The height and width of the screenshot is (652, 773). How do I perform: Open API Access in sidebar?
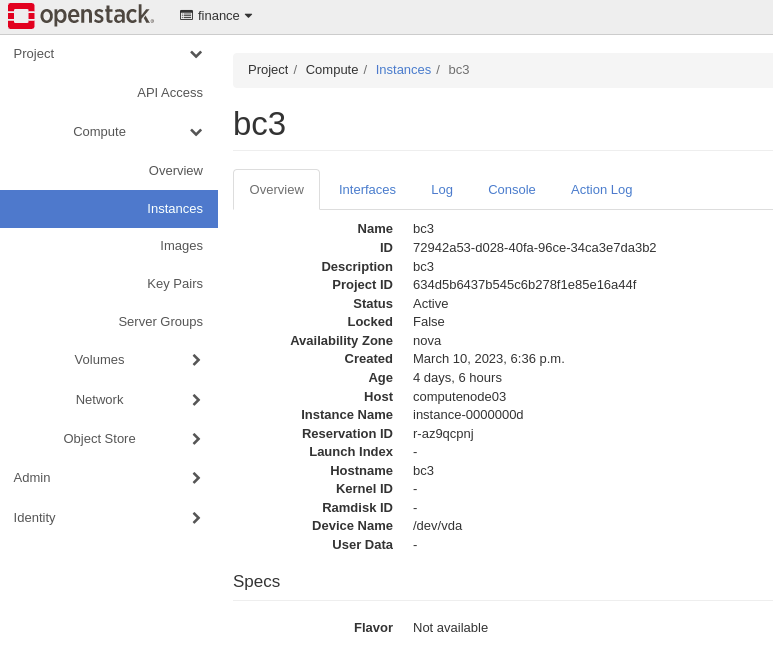(170, 93)
